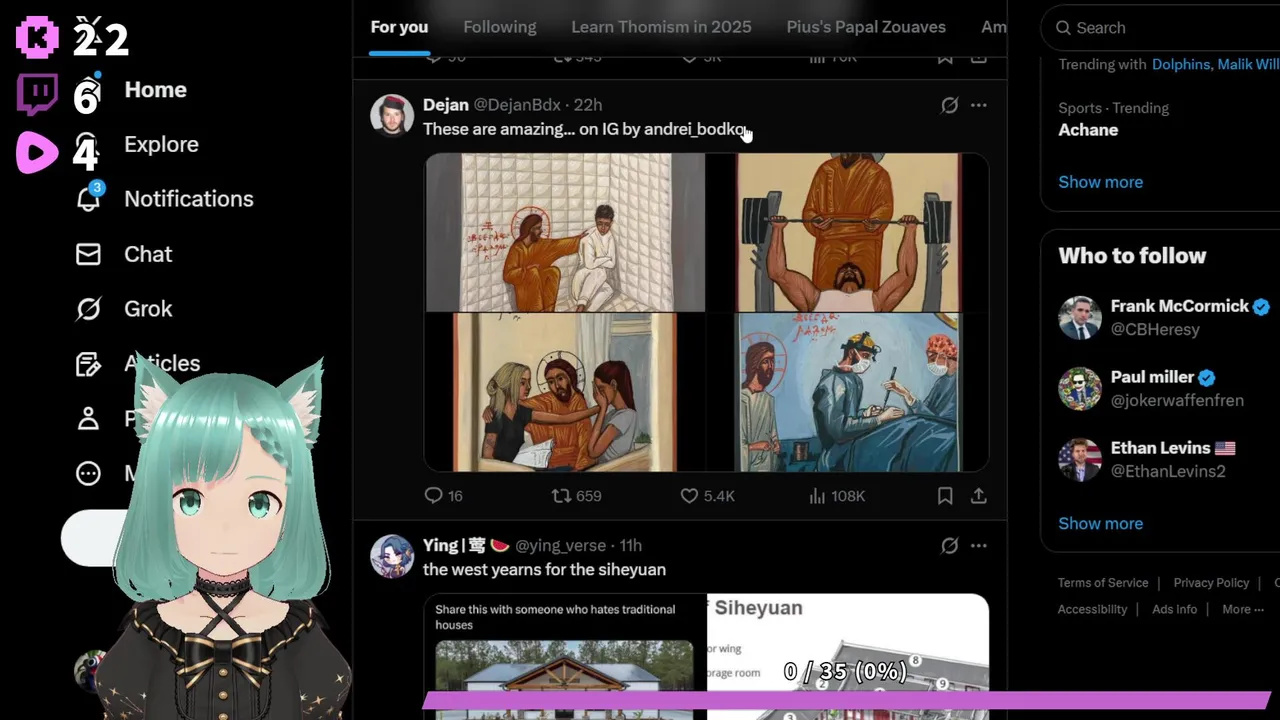
Task: Click the Chat envelope icon
Action: 89,254
